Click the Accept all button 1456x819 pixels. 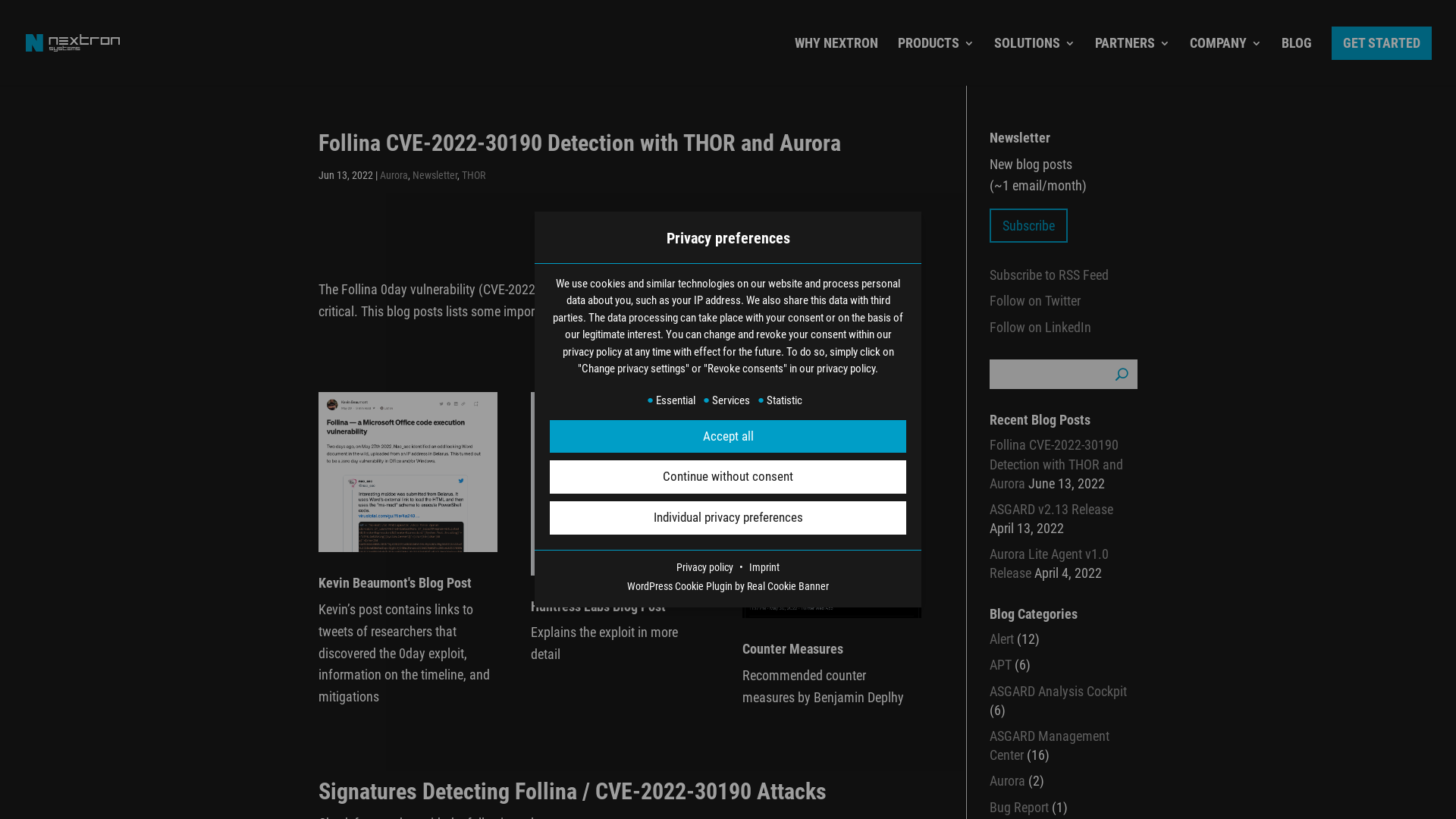point(727,436)
